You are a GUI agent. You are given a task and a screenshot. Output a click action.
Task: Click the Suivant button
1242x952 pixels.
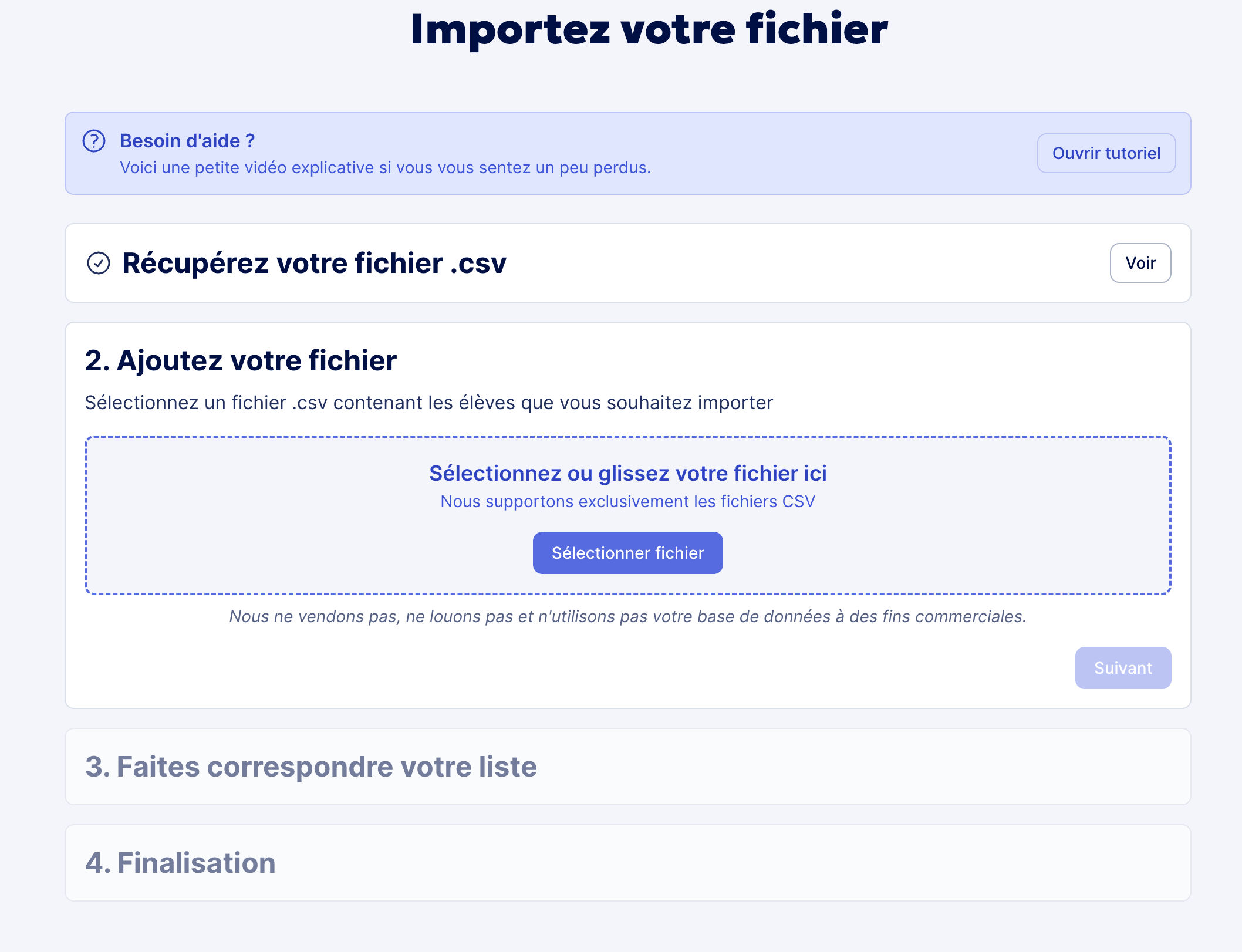click(x=1123, y=668)
